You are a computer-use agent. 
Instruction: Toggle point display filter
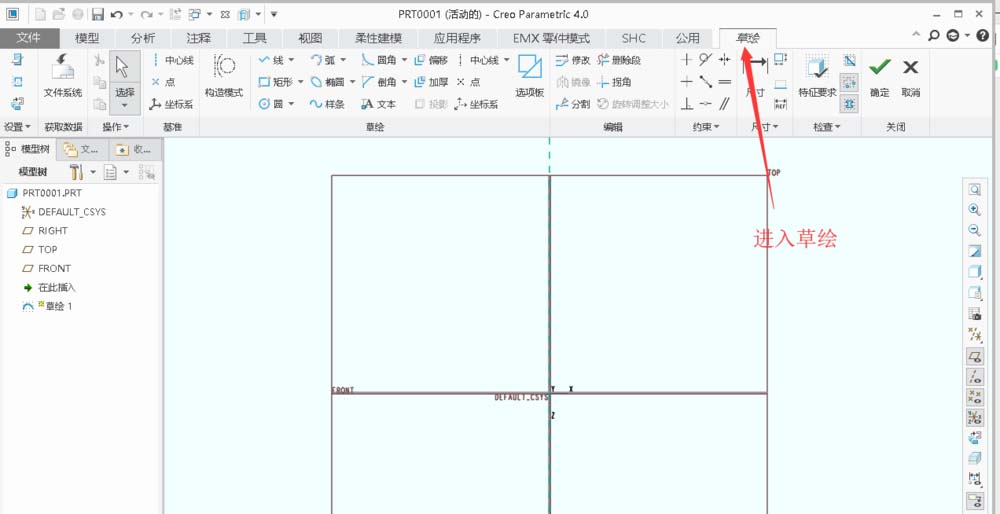click(975, 397)
